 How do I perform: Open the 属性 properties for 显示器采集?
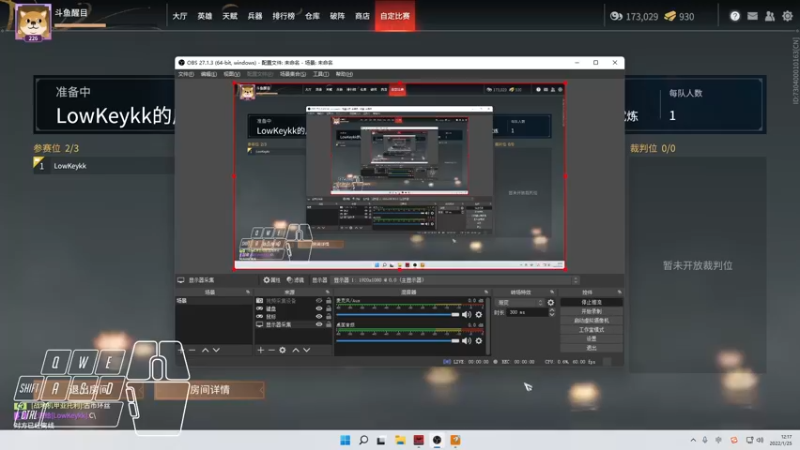[272, 280]
